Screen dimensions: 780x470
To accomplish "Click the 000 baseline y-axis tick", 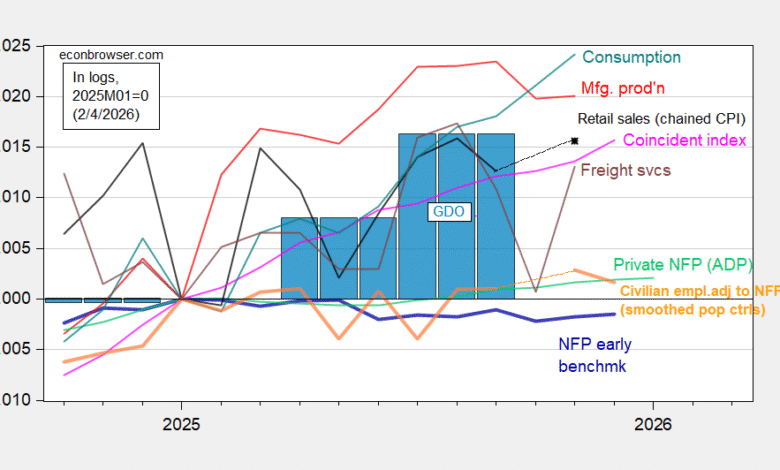I will coord(14,298).
